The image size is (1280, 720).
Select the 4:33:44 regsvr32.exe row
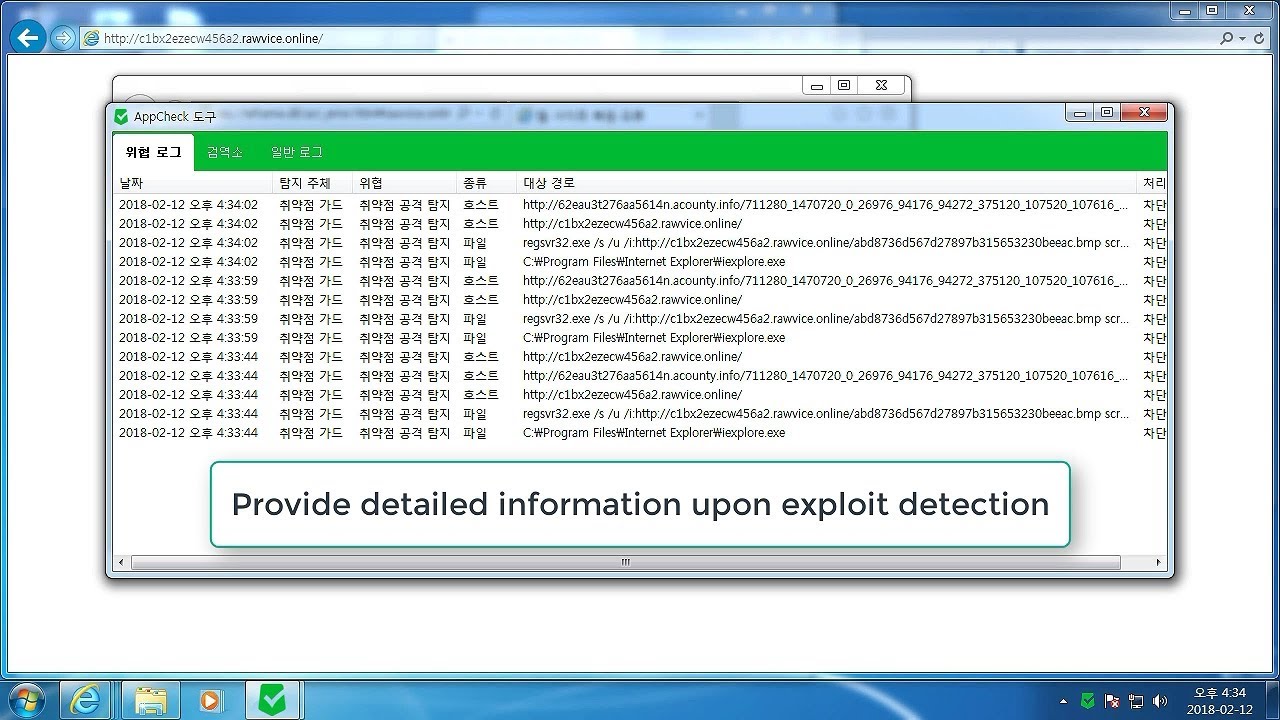click(x=640, y=414)
